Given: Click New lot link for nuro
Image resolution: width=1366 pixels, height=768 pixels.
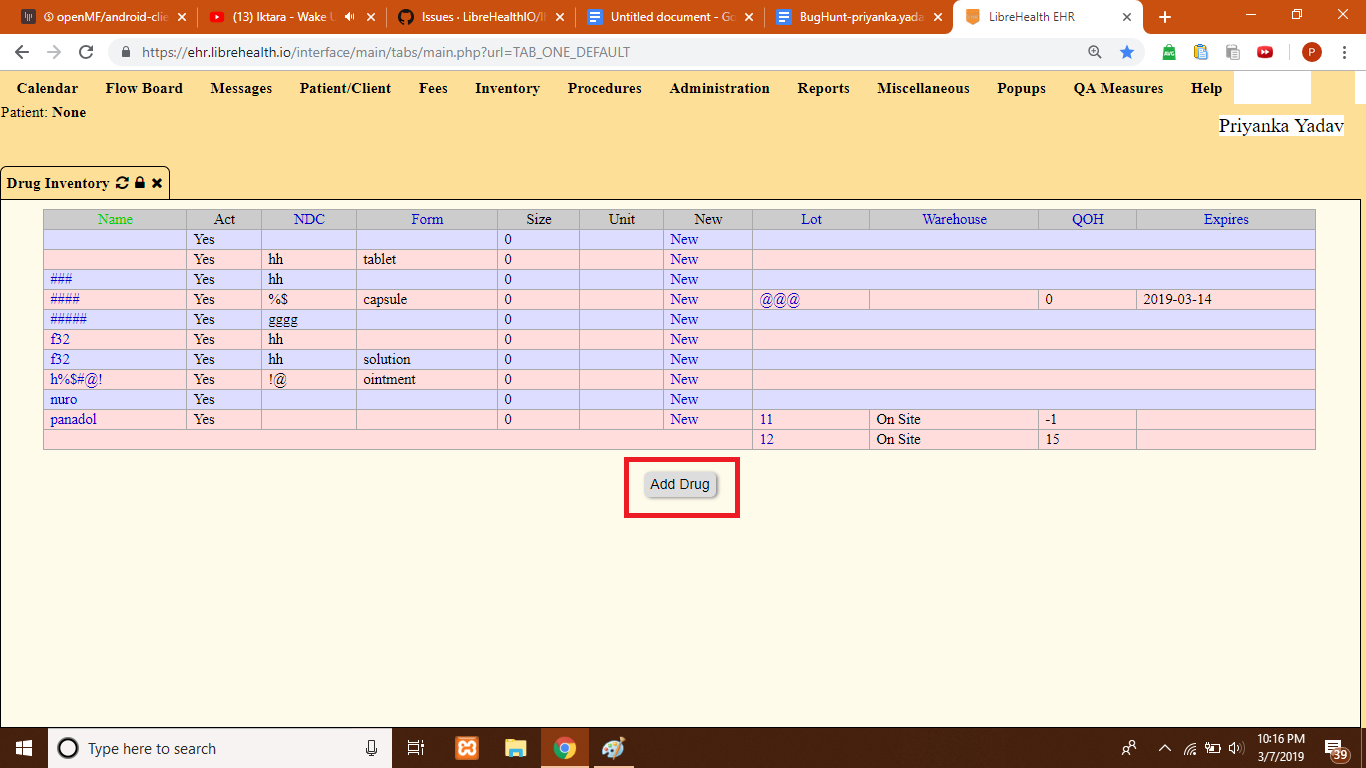Looking at the screenshot, I should coord(684,399).
